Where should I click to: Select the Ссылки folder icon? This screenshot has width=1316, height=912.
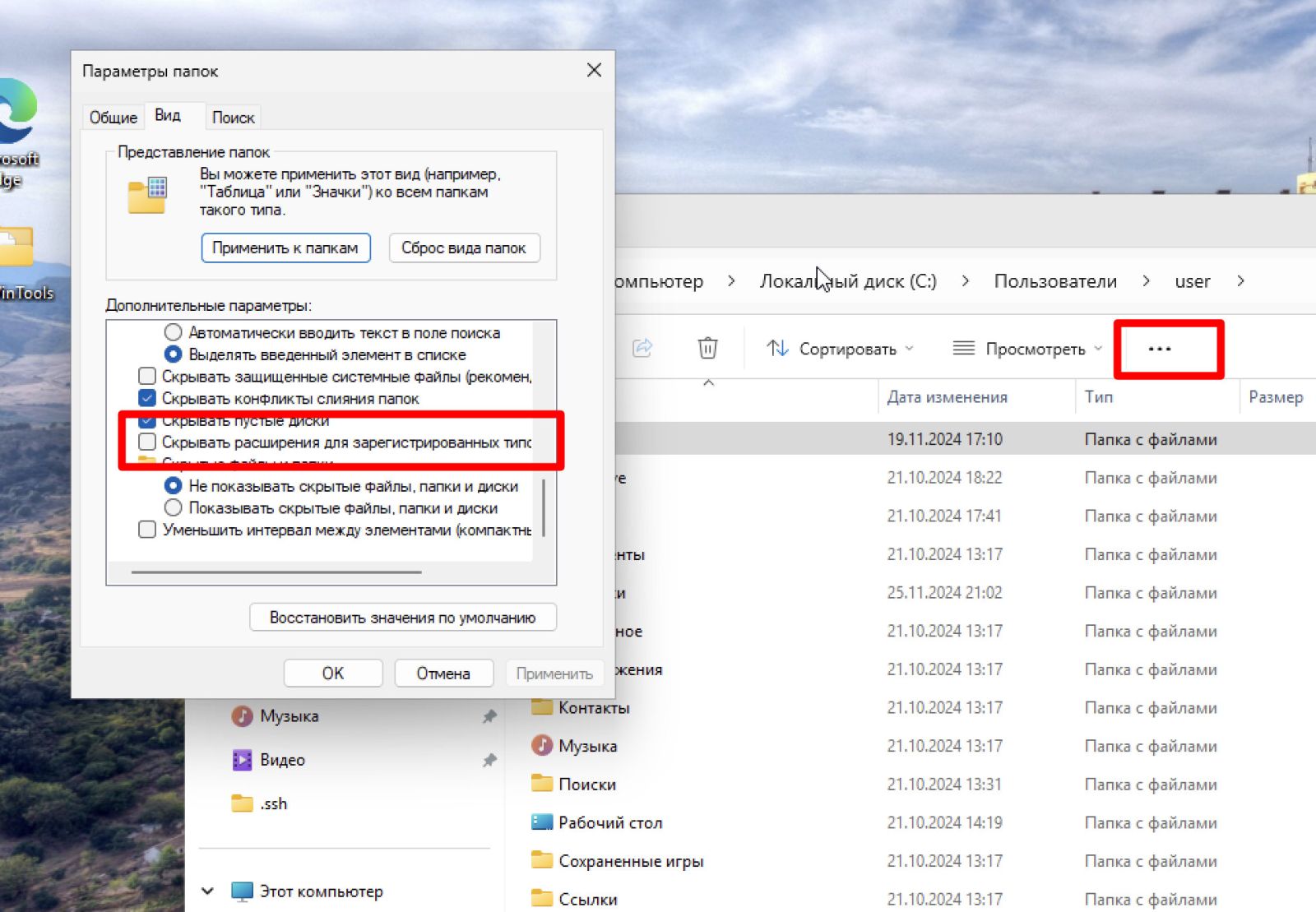[542, 899]
